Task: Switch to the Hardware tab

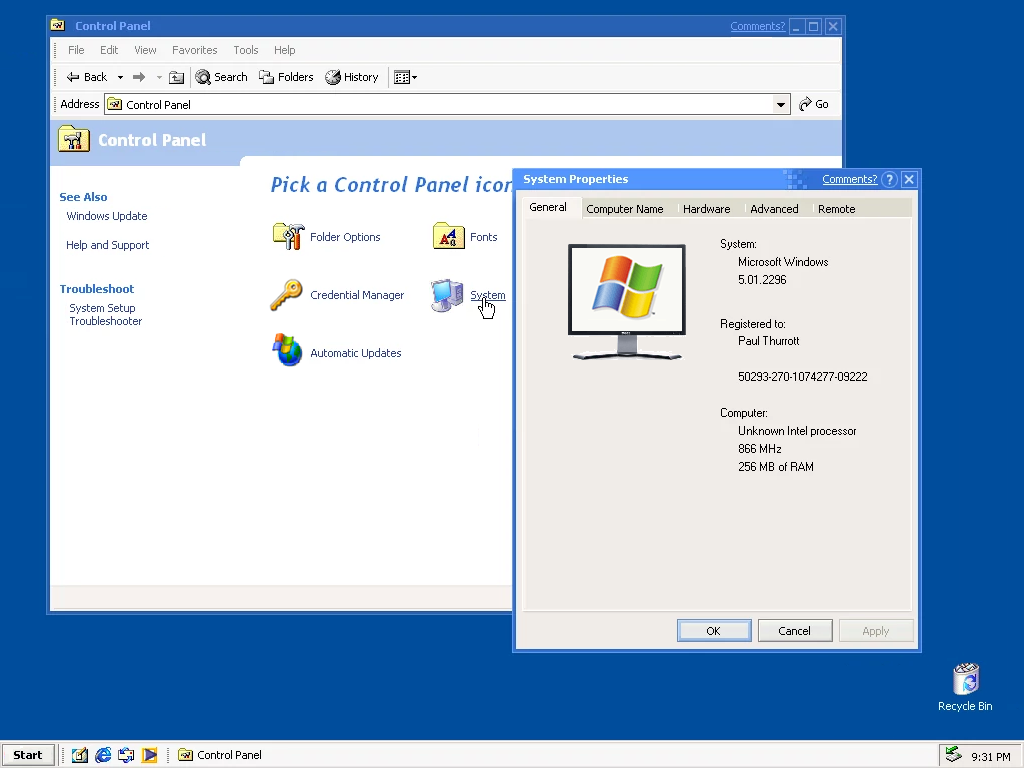Action: click(706, 209)
